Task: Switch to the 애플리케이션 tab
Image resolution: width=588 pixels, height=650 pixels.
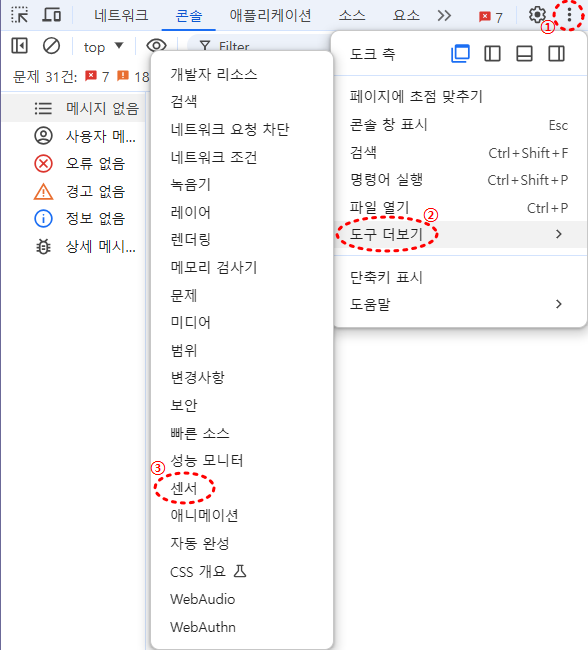Action: click(x=270, y=15)
